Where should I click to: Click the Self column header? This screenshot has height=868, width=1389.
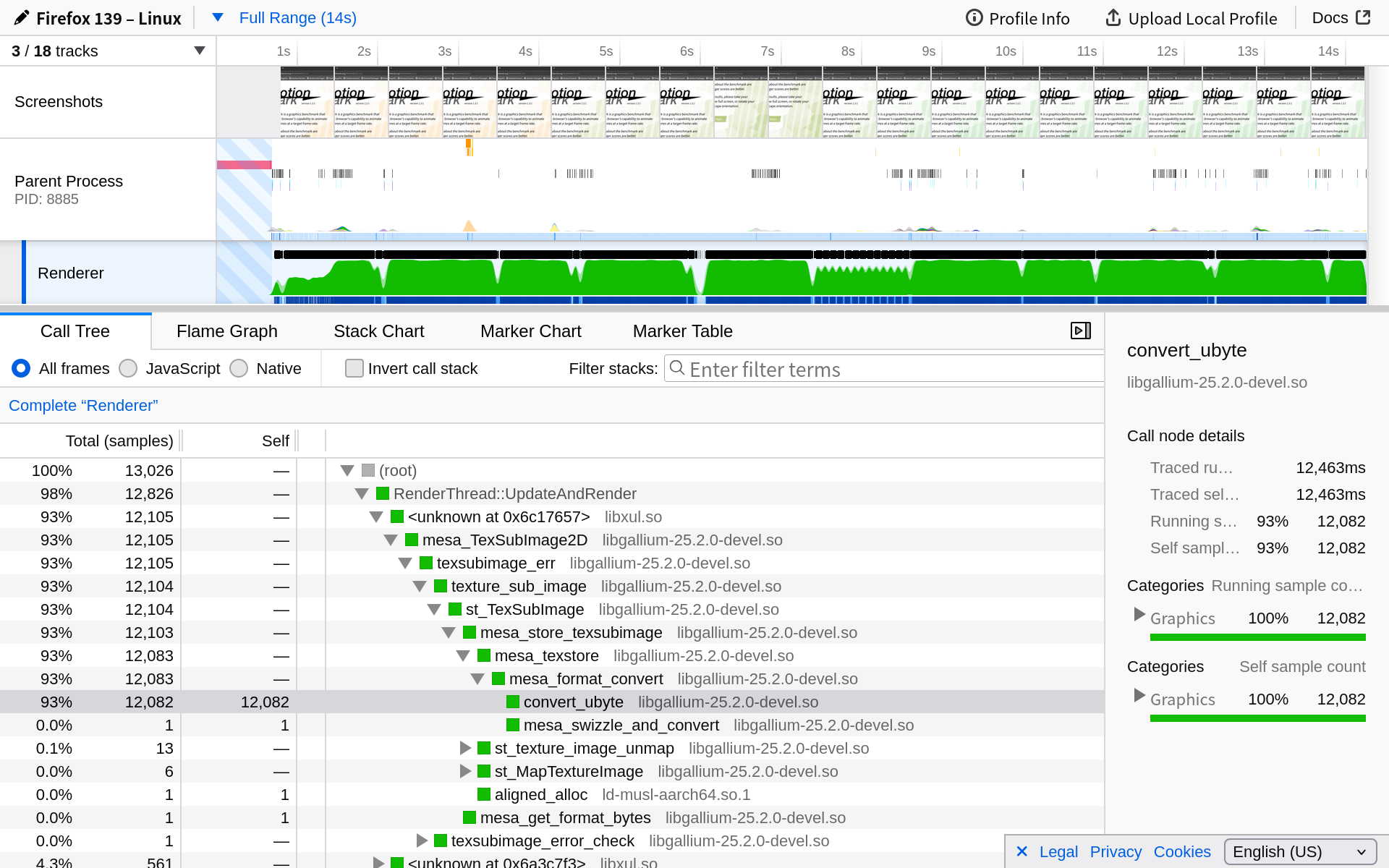pos(276,441)
